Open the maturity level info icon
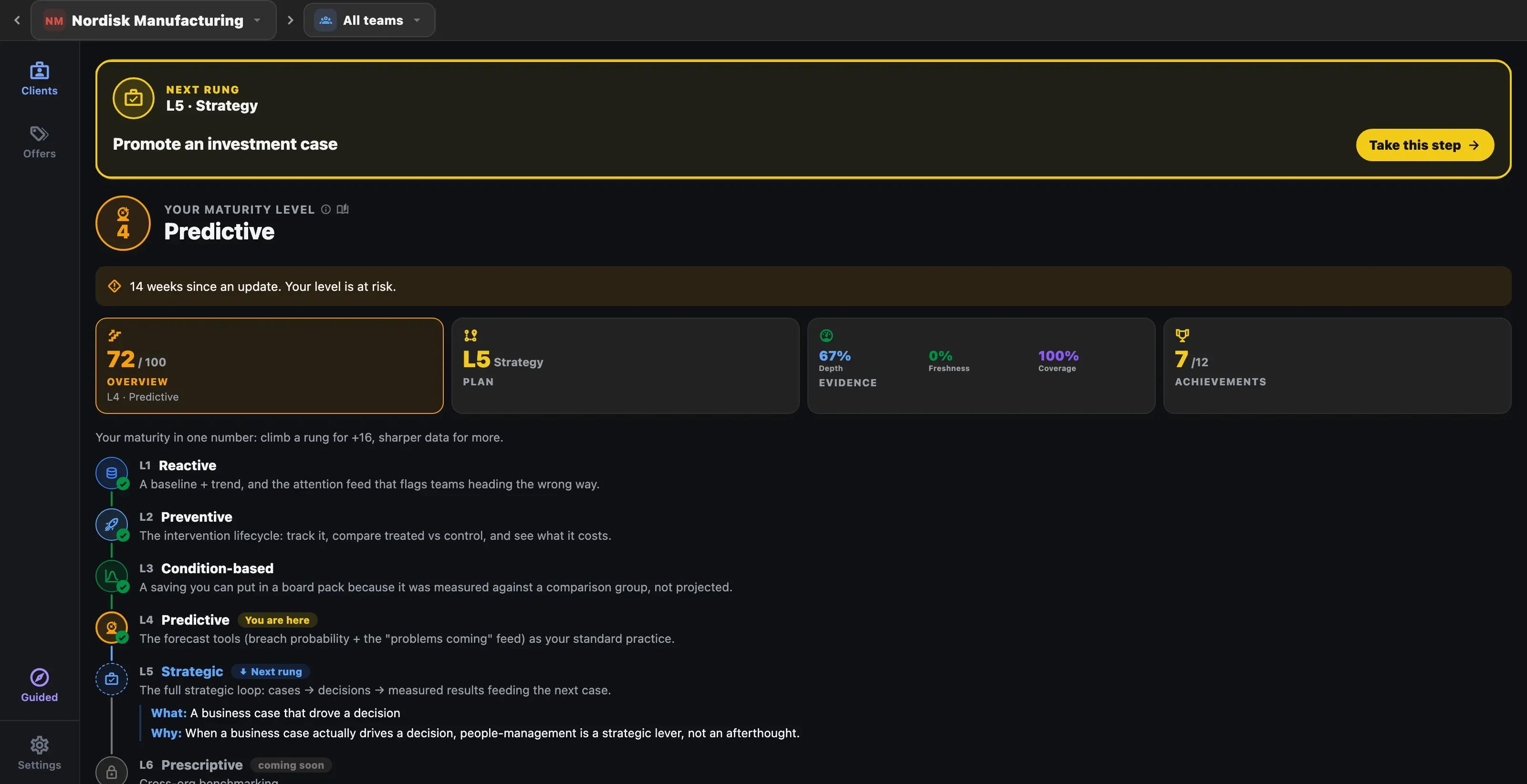Viewport: 1527px width, 784px height. tap(326, 209)
